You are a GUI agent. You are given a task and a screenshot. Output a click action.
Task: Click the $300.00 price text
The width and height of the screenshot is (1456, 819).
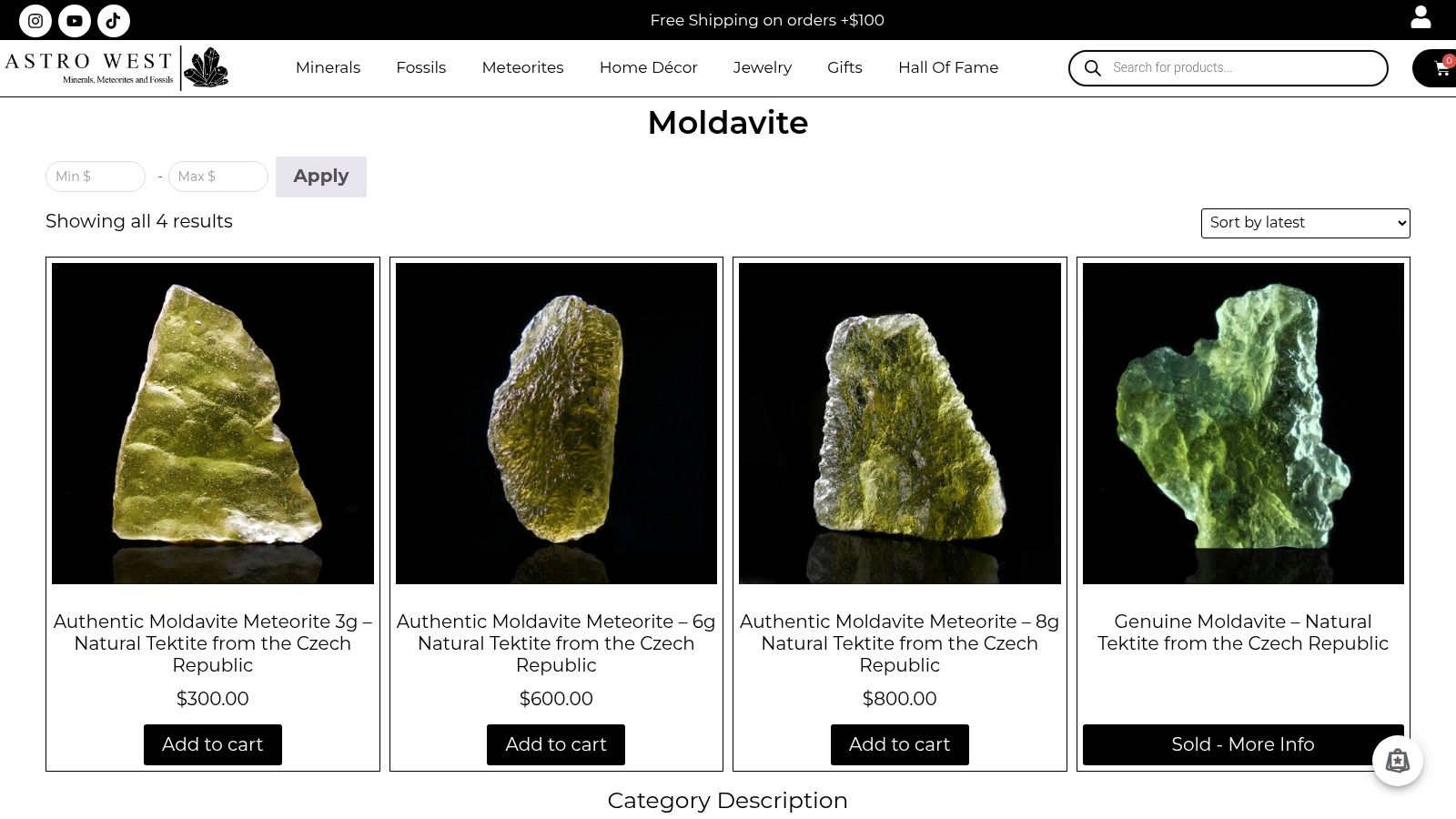point(213,699)
